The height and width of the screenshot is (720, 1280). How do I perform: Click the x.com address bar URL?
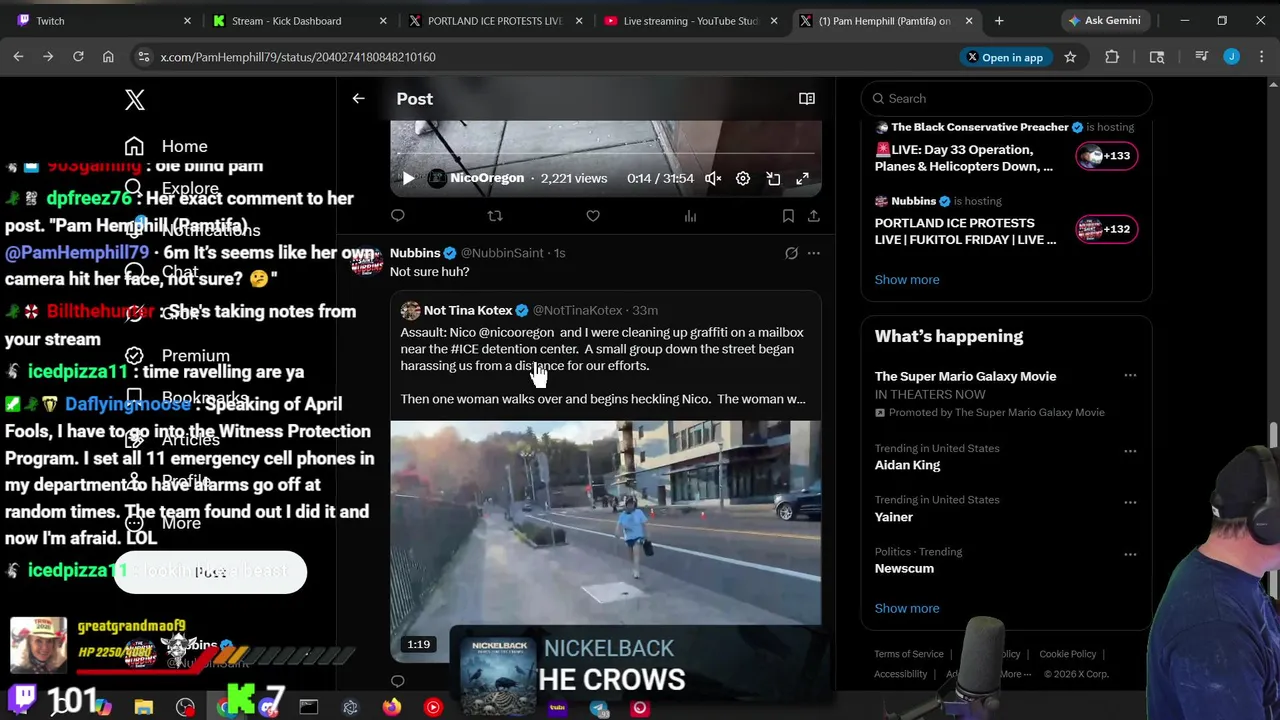(298, 57)
